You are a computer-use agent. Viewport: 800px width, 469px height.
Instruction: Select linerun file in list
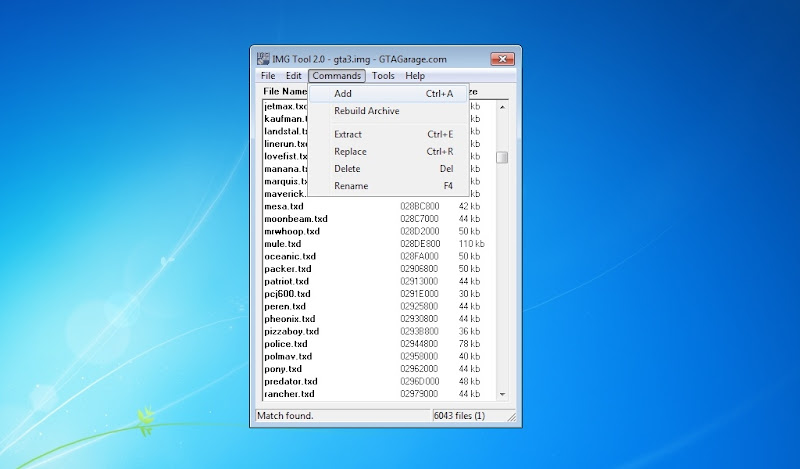286,144
